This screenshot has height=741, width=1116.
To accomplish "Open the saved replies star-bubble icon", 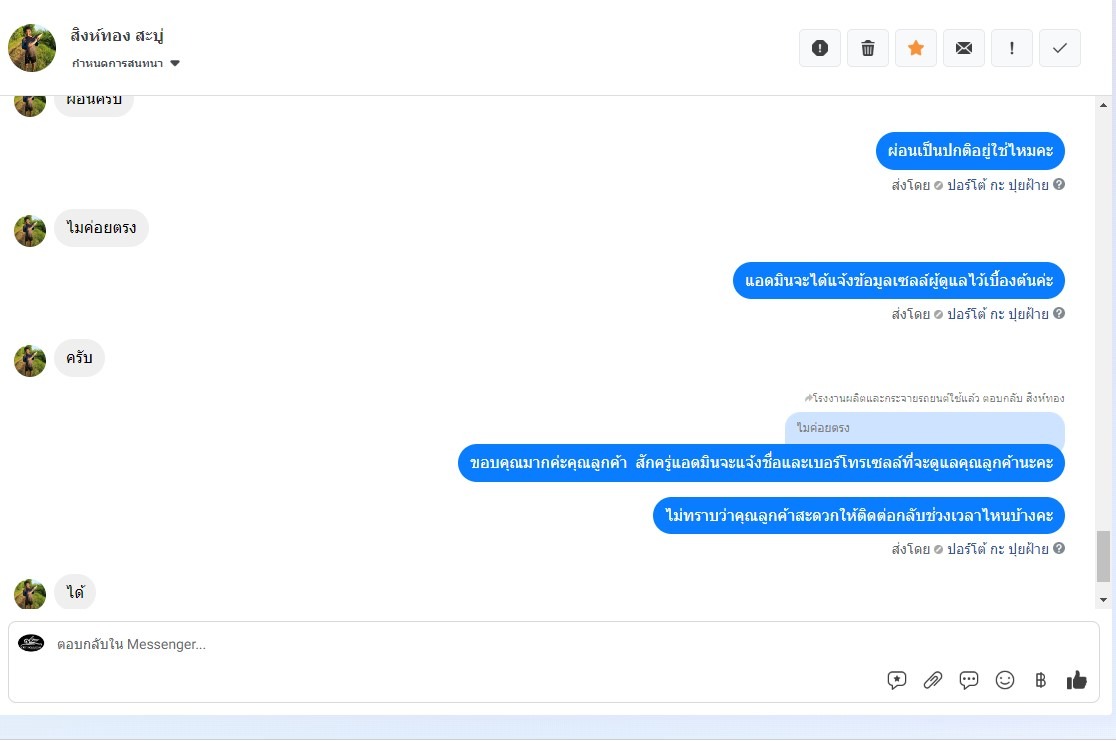I will (x=897, y=680).
